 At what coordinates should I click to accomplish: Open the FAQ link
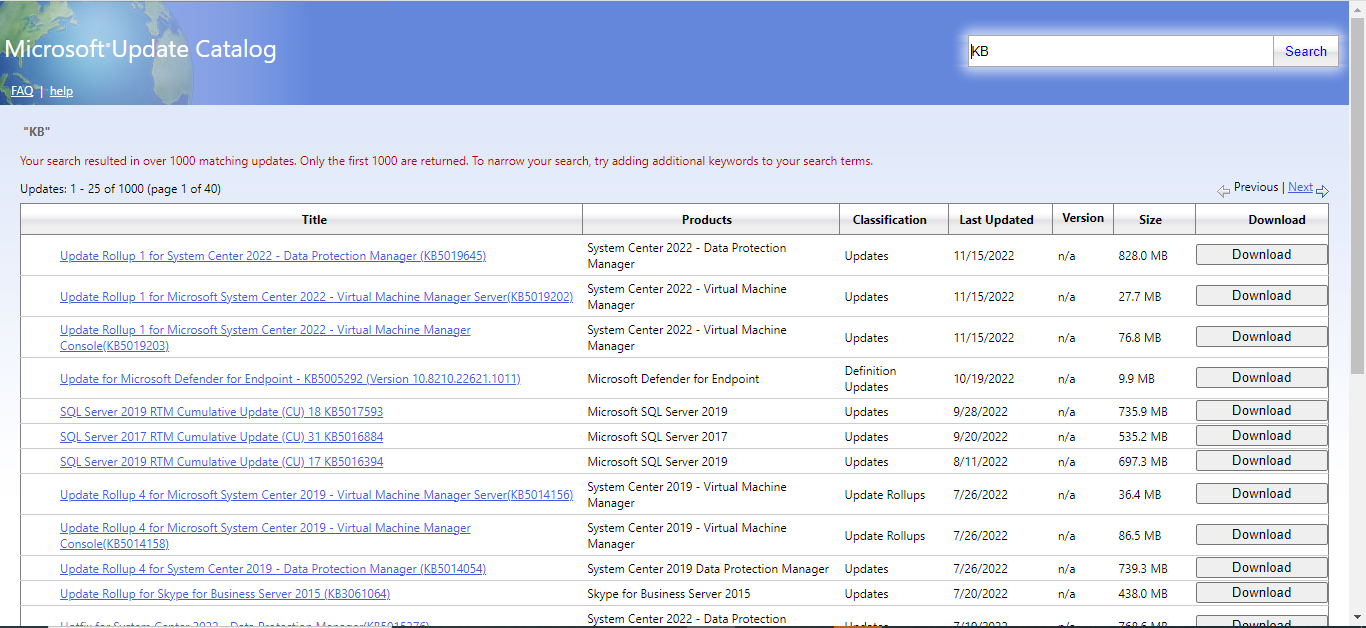22,91
